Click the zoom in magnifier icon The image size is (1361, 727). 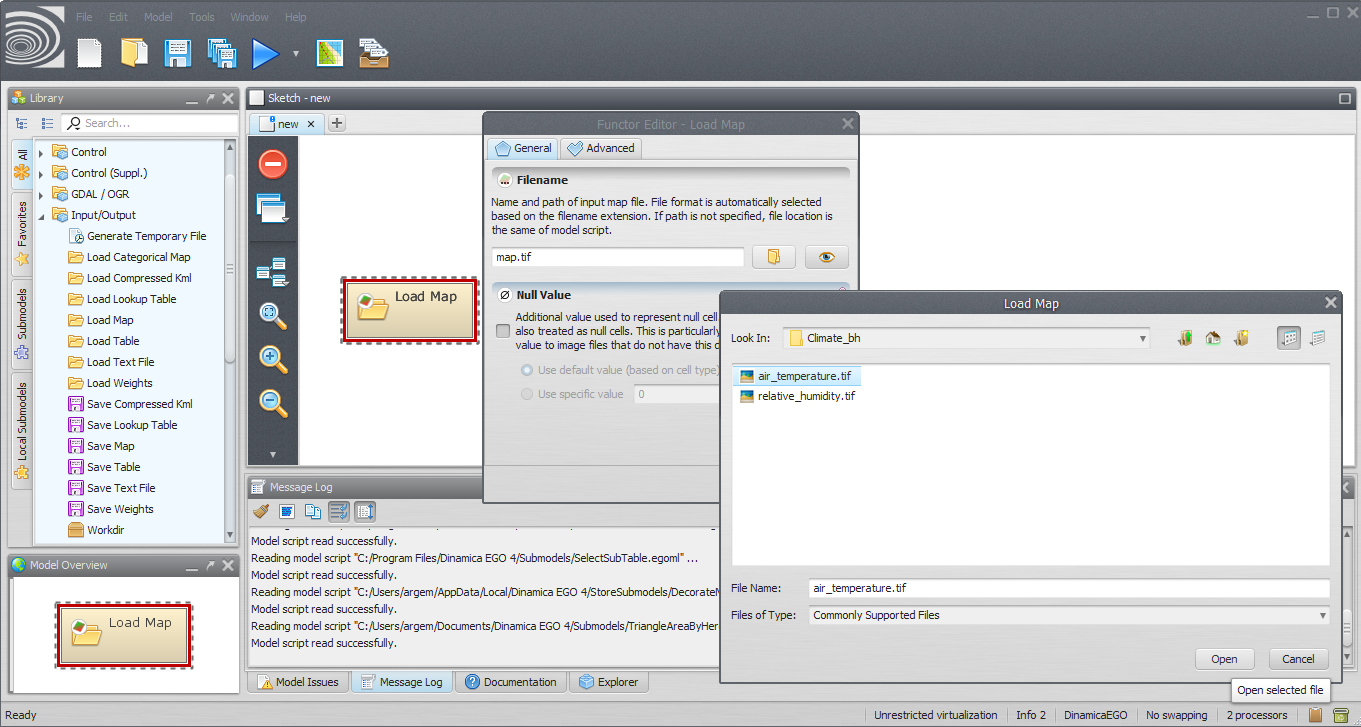click(273, 359)
